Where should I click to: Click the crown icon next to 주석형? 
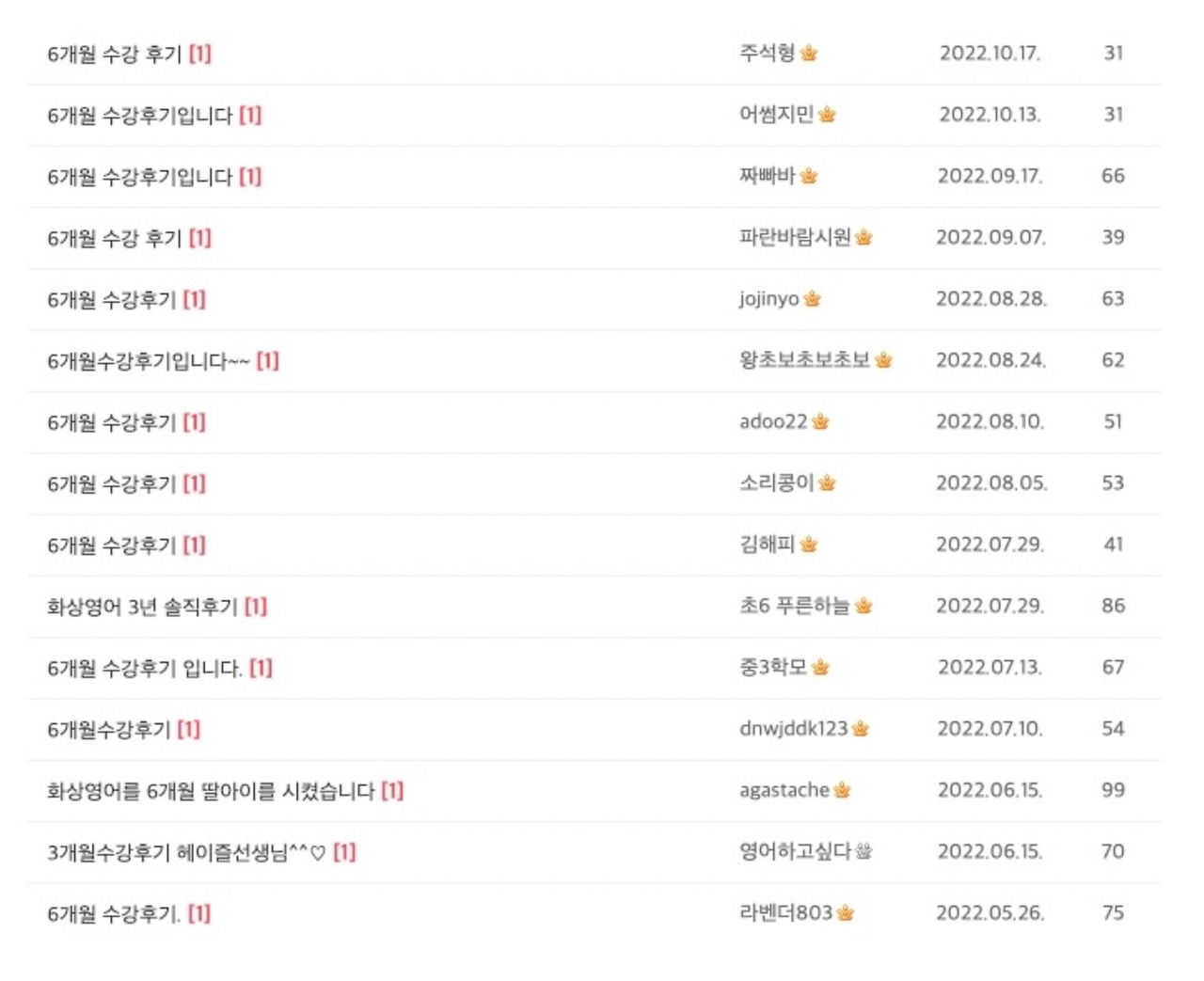[x=807, y=53]
